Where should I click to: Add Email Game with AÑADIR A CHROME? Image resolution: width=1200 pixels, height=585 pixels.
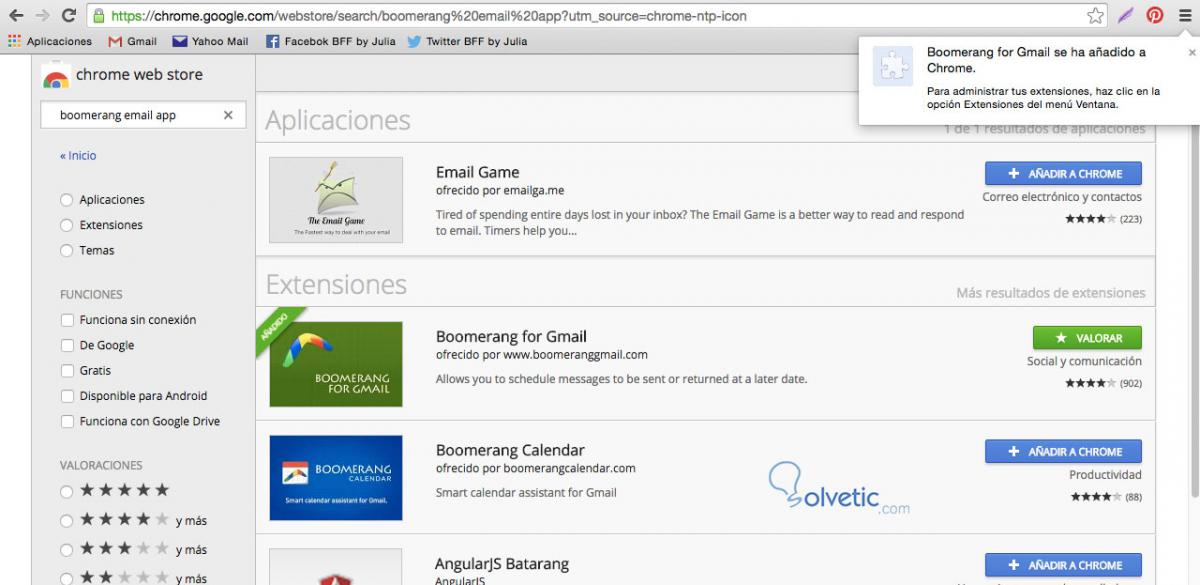tap(1063, 174)
